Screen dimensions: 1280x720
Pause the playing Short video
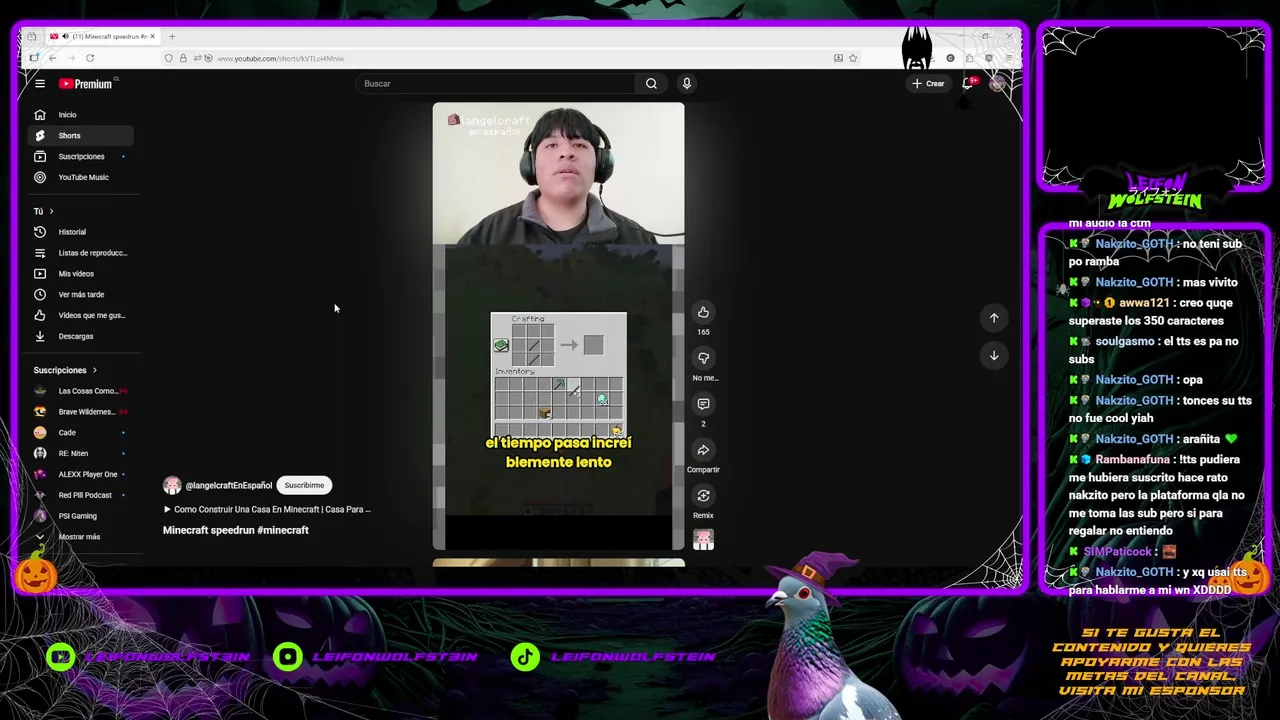558,326
